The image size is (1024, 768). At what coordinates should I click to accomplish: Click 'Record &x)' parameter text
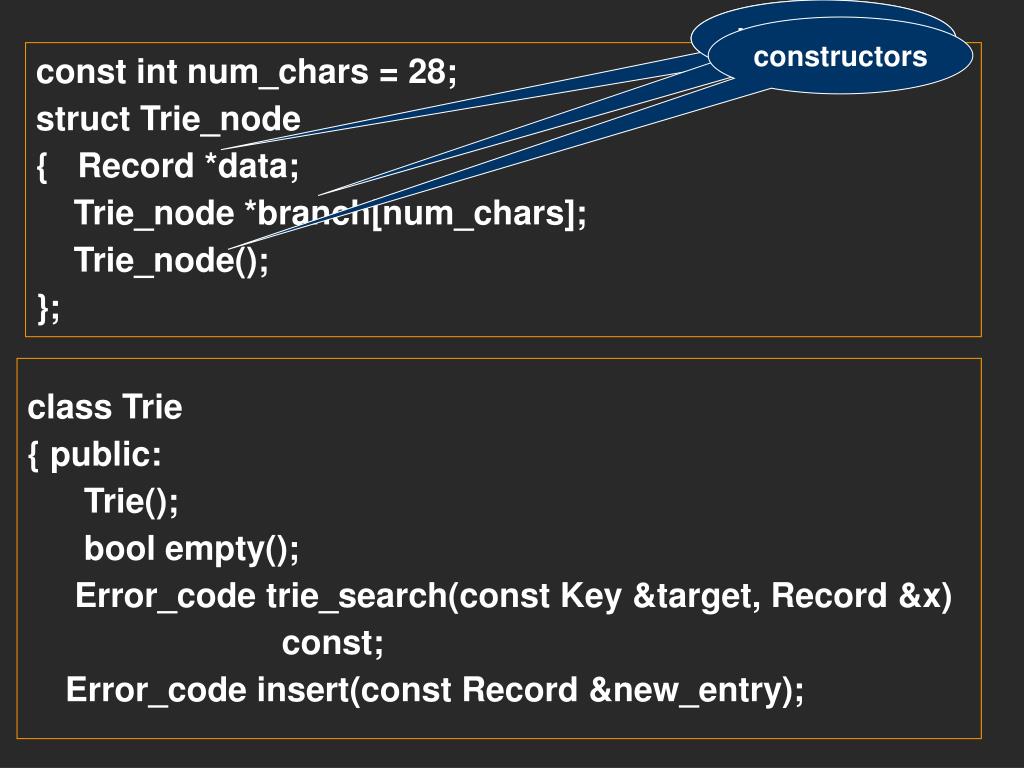861,596
